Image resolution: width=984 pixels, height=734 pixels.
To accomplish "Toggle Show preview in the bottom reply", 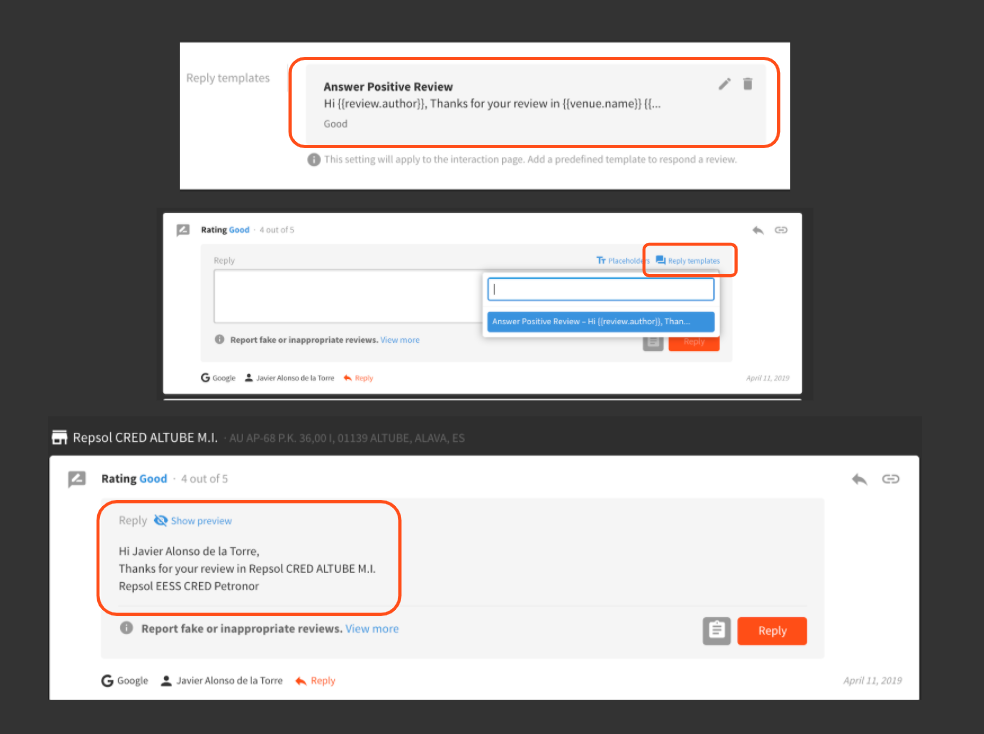I will 193,521.
